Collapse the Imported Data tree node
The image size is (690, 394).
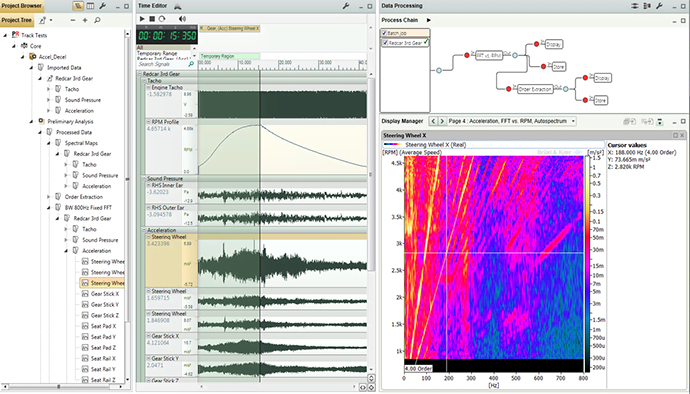tap(31, 68)
